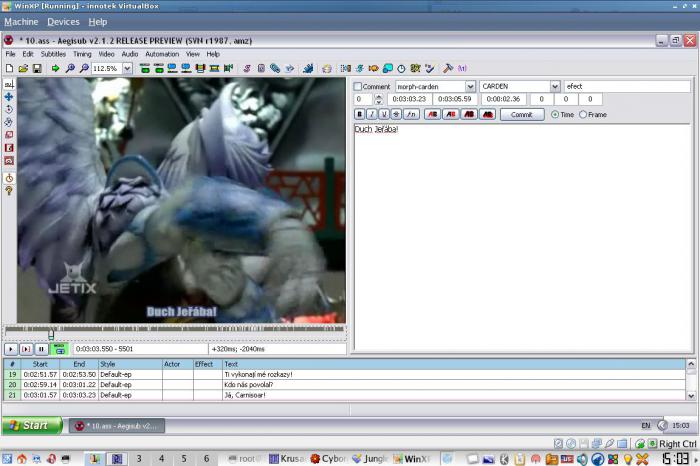This screenshot has height=466, width=700.
Task: Click the video Play button
Action: (x=11, y=349)
